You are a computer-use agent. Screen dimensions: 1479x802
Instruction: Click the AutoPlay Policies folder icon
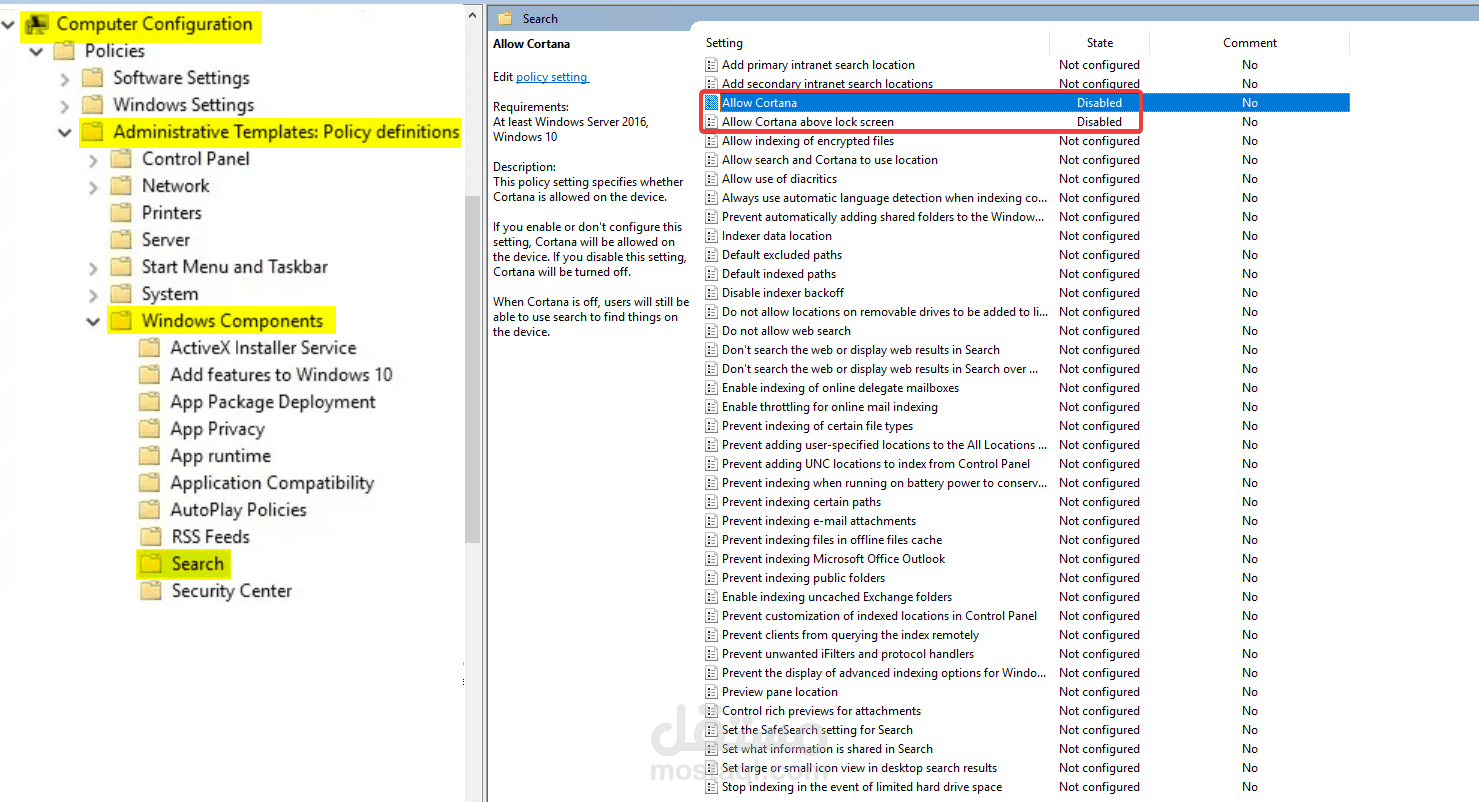150,510
